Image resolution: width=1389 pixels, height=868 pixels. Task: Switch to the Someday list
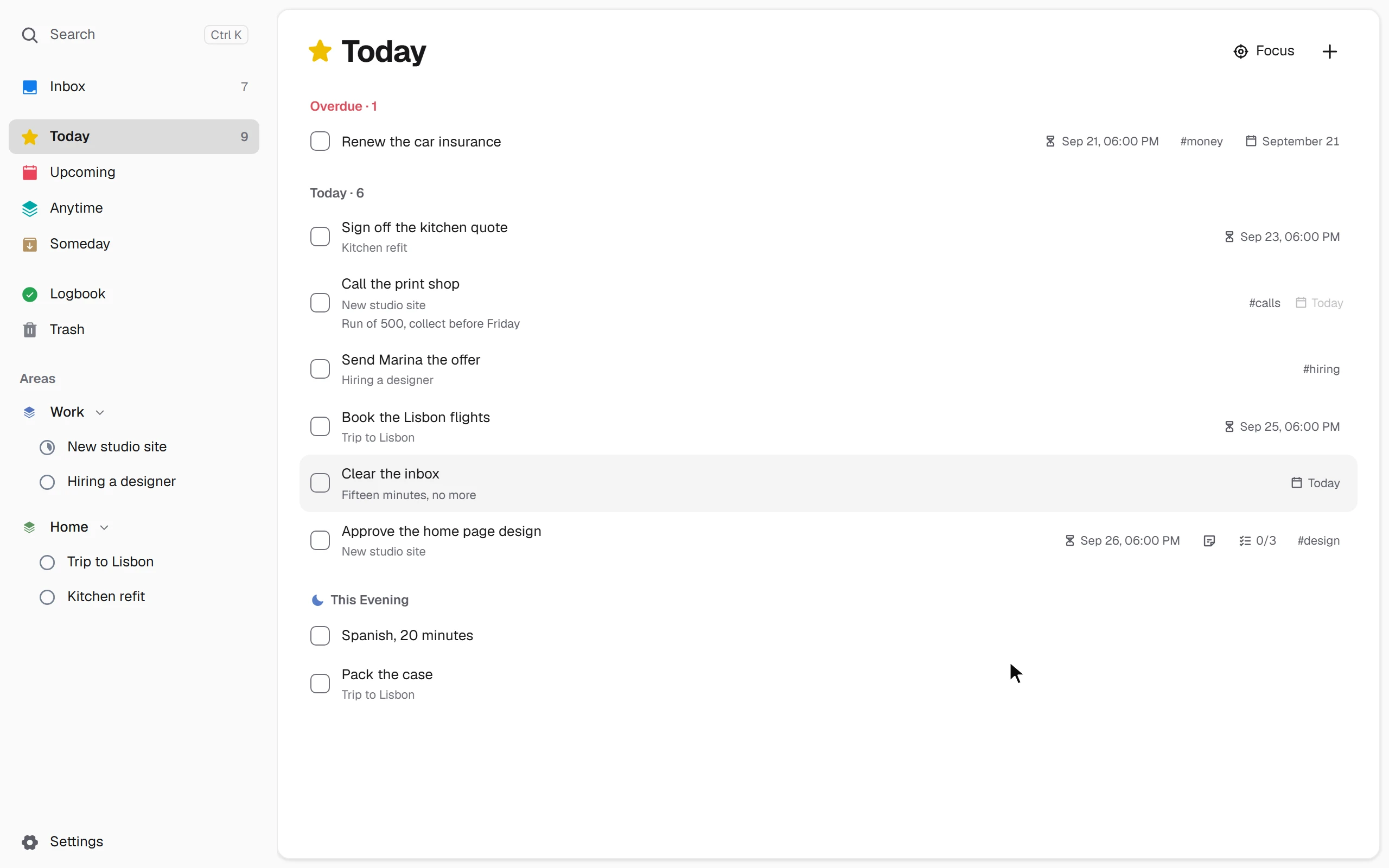(x=133, y=244)
